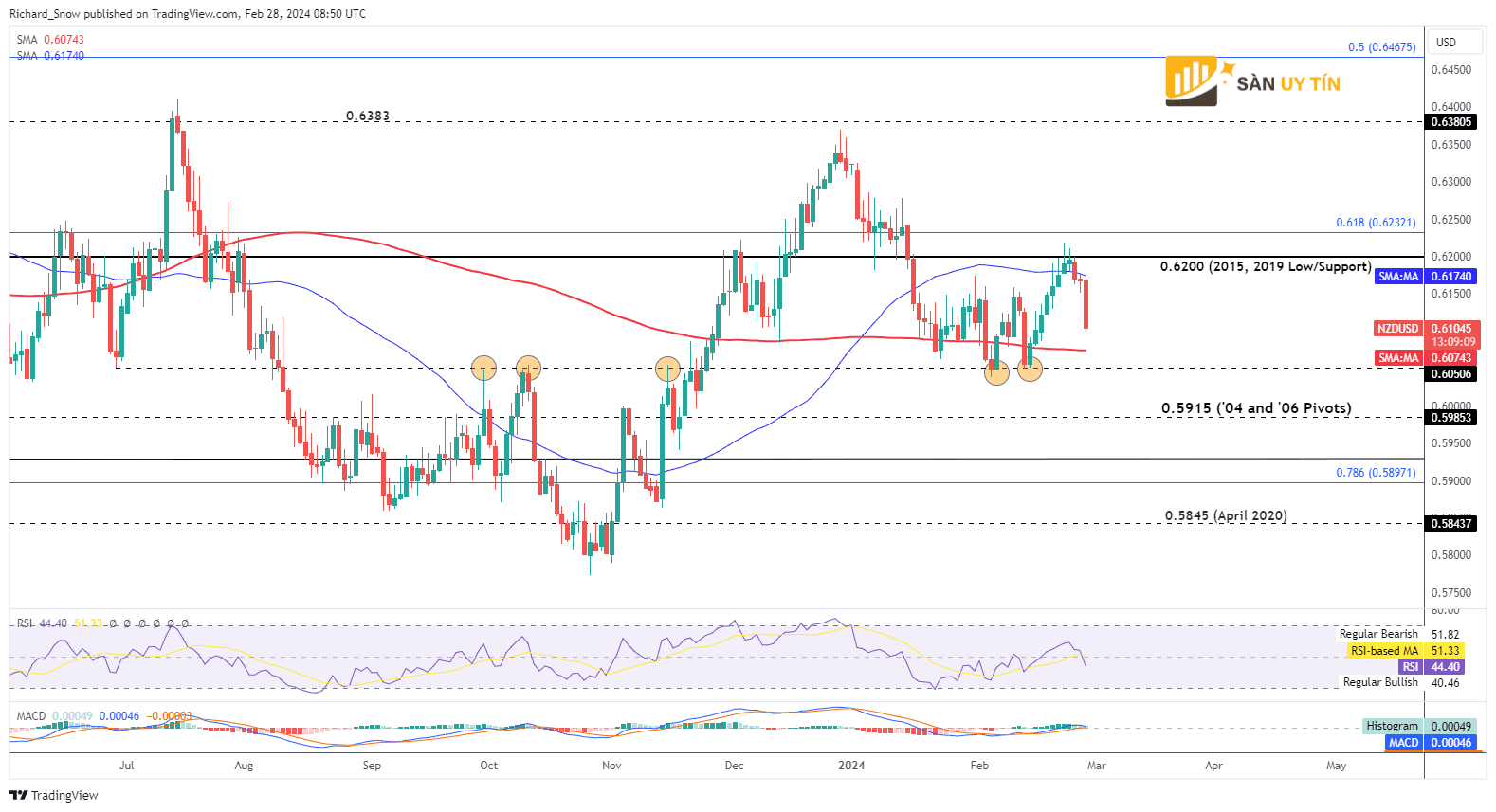1496x812 pixels.
Task: Click the Mar label on time axis
Action: (x=1096, y=766)
